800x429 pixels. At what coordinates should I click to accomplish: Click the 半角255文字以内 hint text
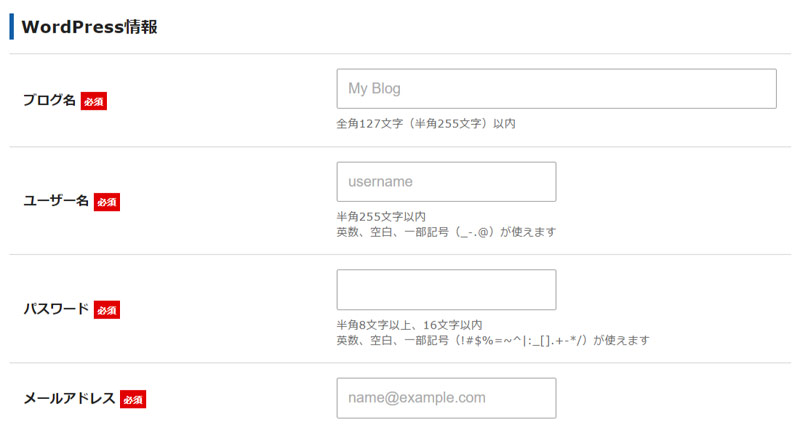[381, 216]
